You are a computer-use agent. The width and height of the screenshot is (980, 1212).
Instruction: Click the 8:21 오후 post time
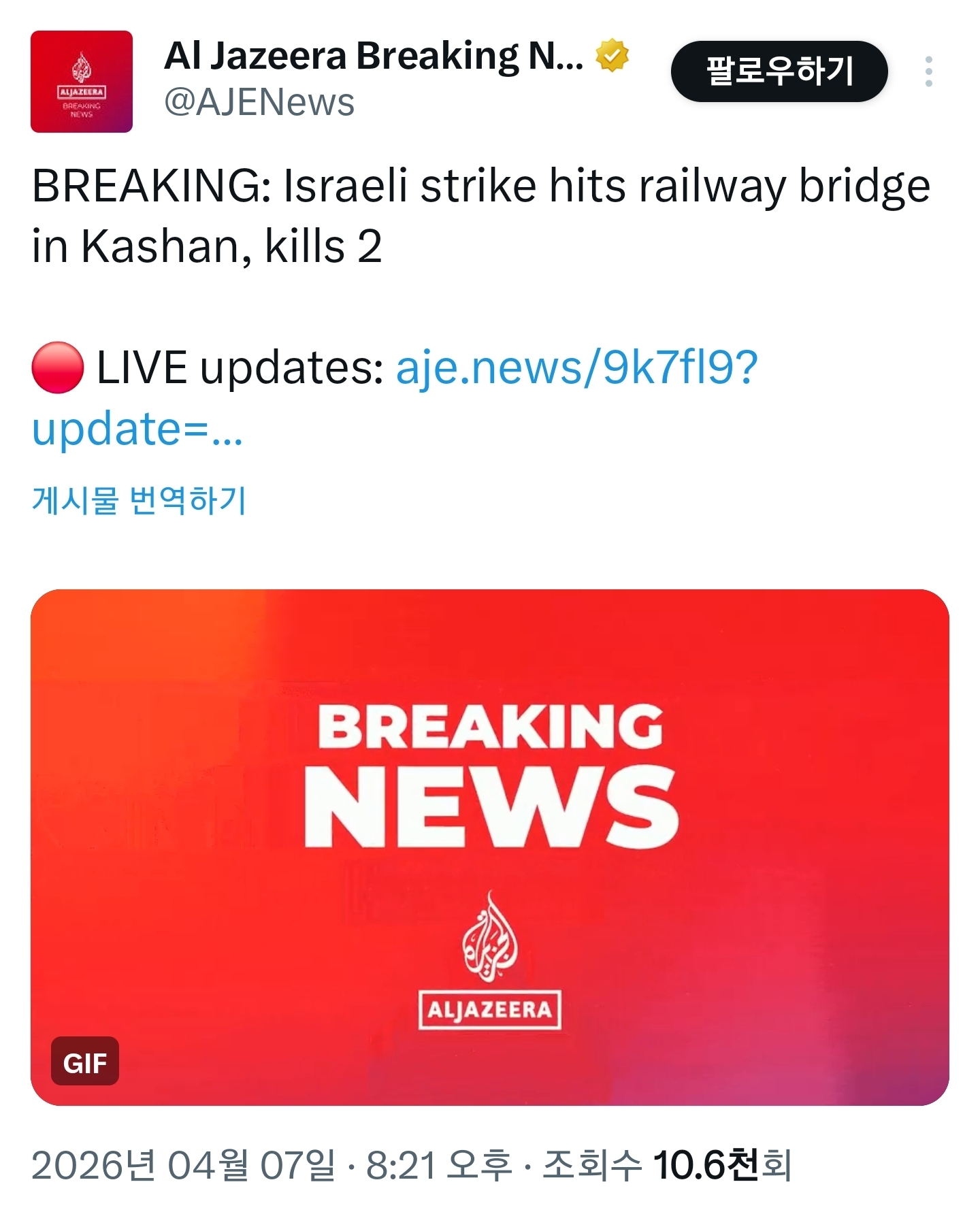tap(438, 1165)
